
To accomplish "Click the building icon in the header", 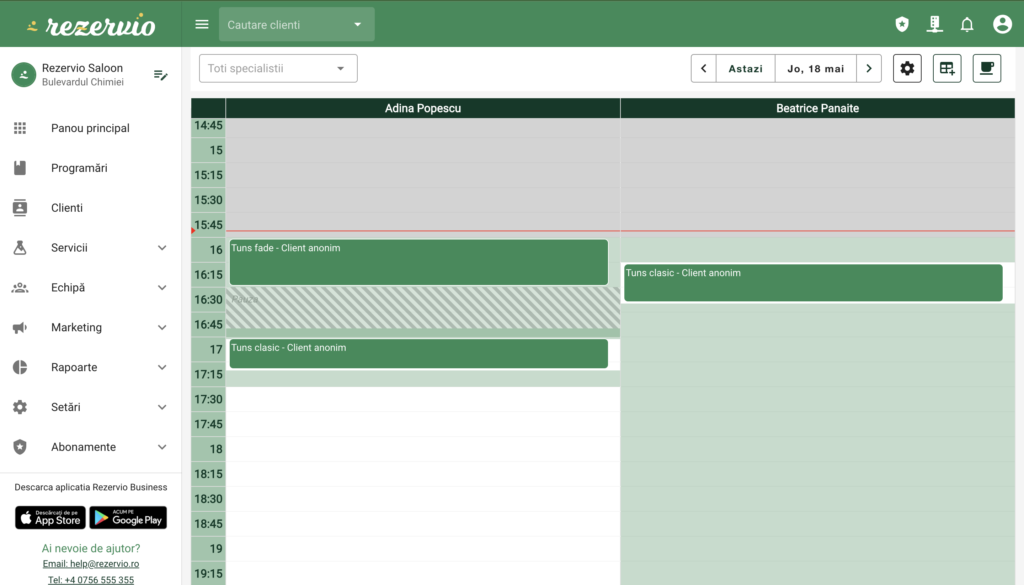I will pyautogui.click(x=935, y=24).
